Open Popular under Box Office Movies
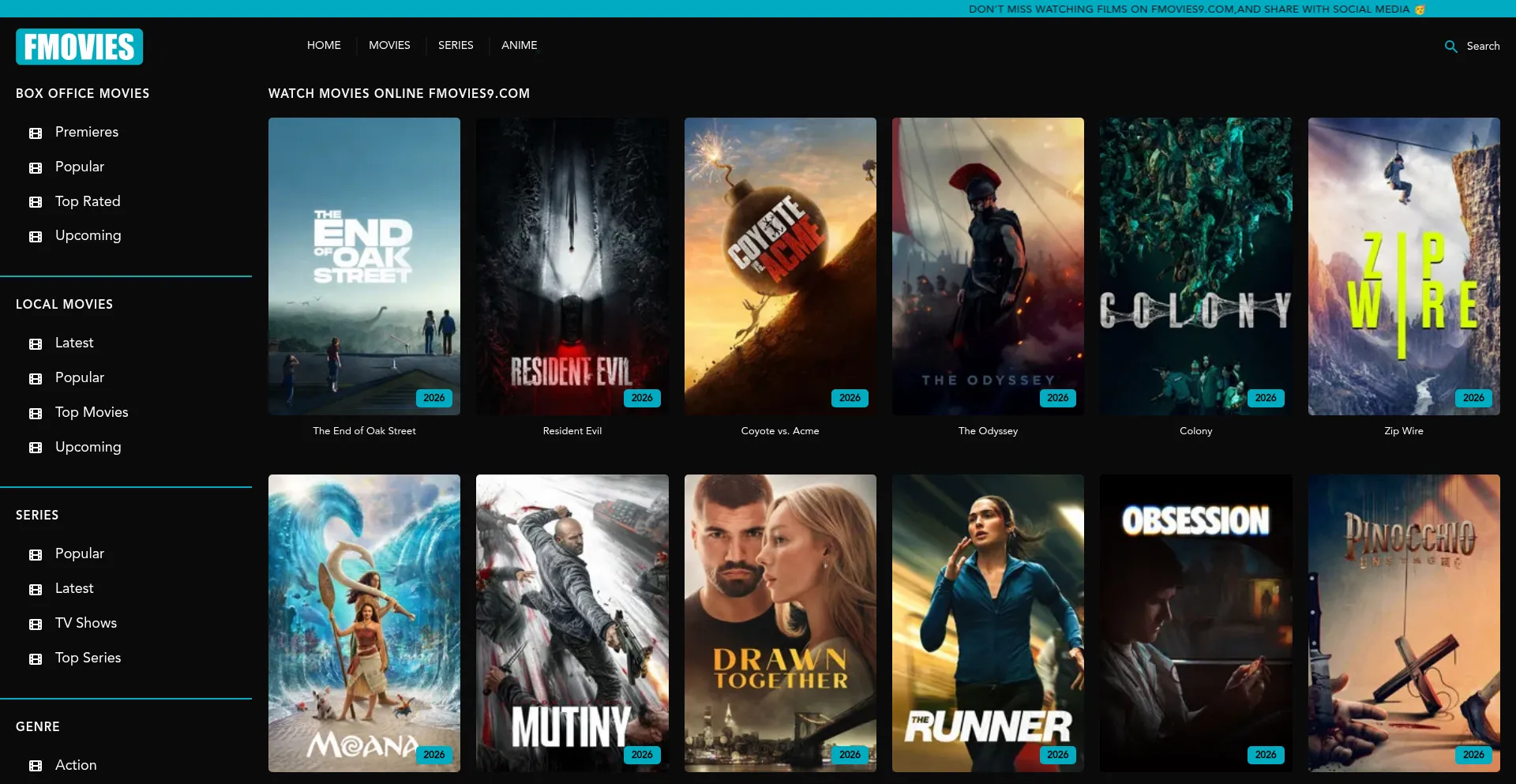This screenshot has height=784, width=1516. pos(80,167)
